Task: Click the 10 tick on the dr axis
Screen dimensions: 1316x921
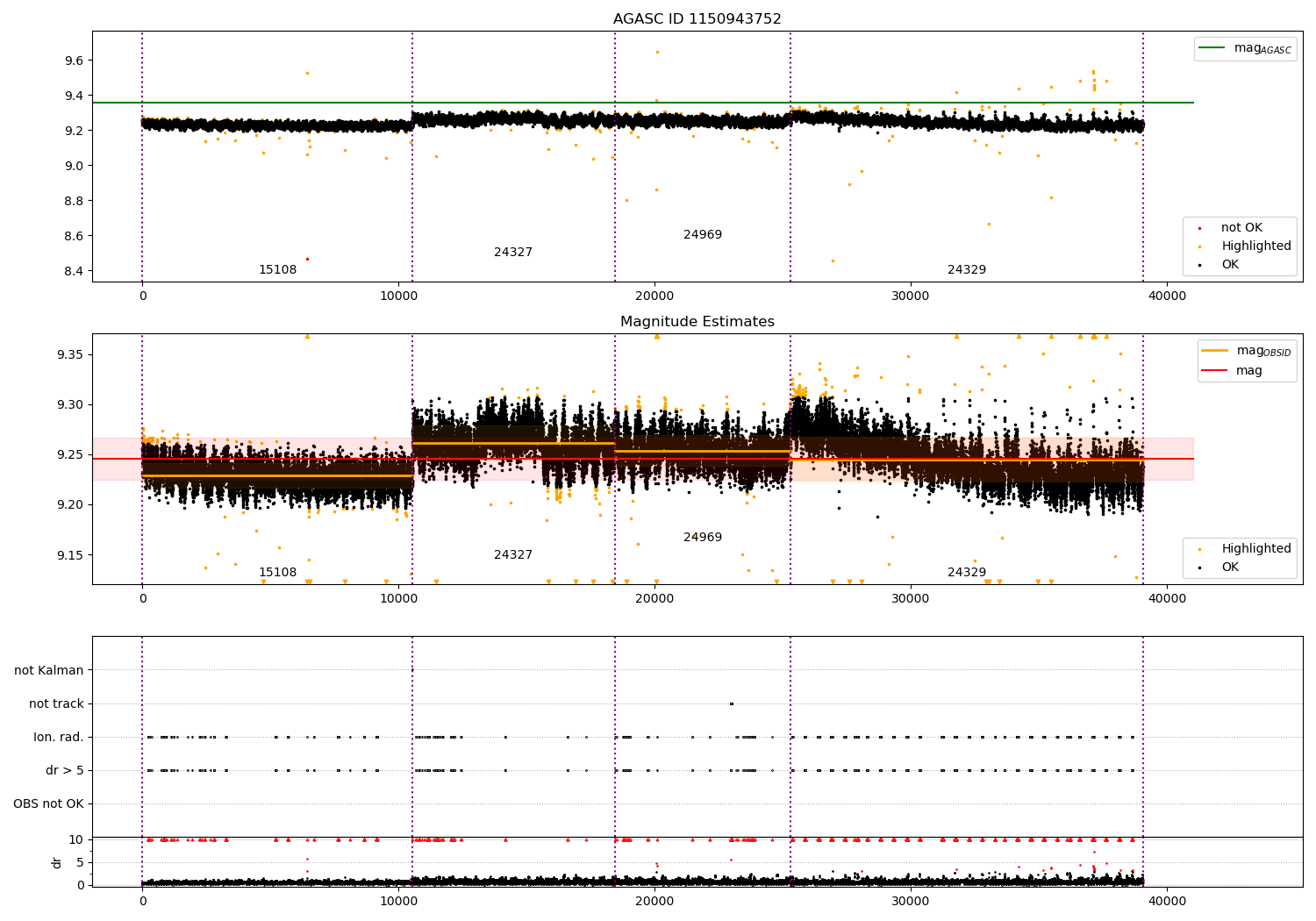Action: [x=76, y=839]
